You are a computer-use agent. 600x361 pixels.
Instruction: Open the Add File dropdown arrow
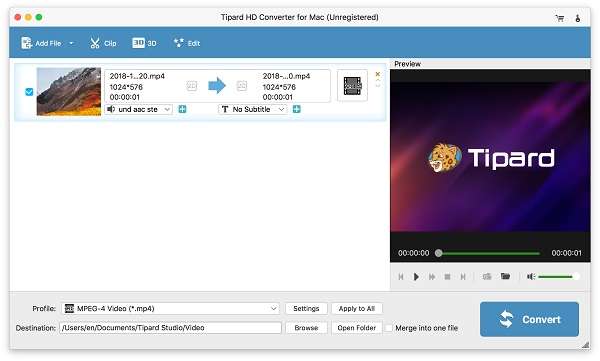click(72, 43)
